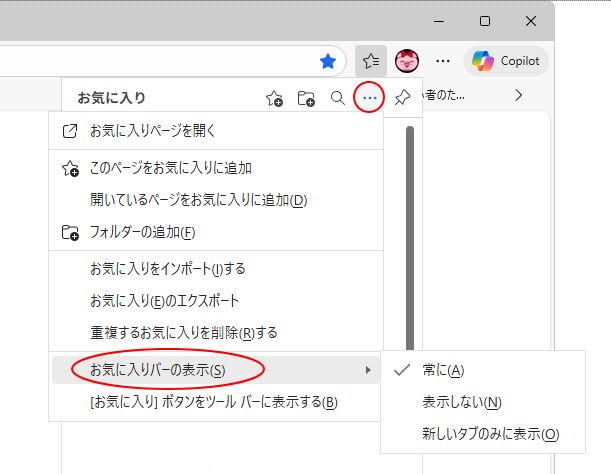Select 新しいタブのみに表示(O) option
Screen dimensions: 611x474
[483, 434]
